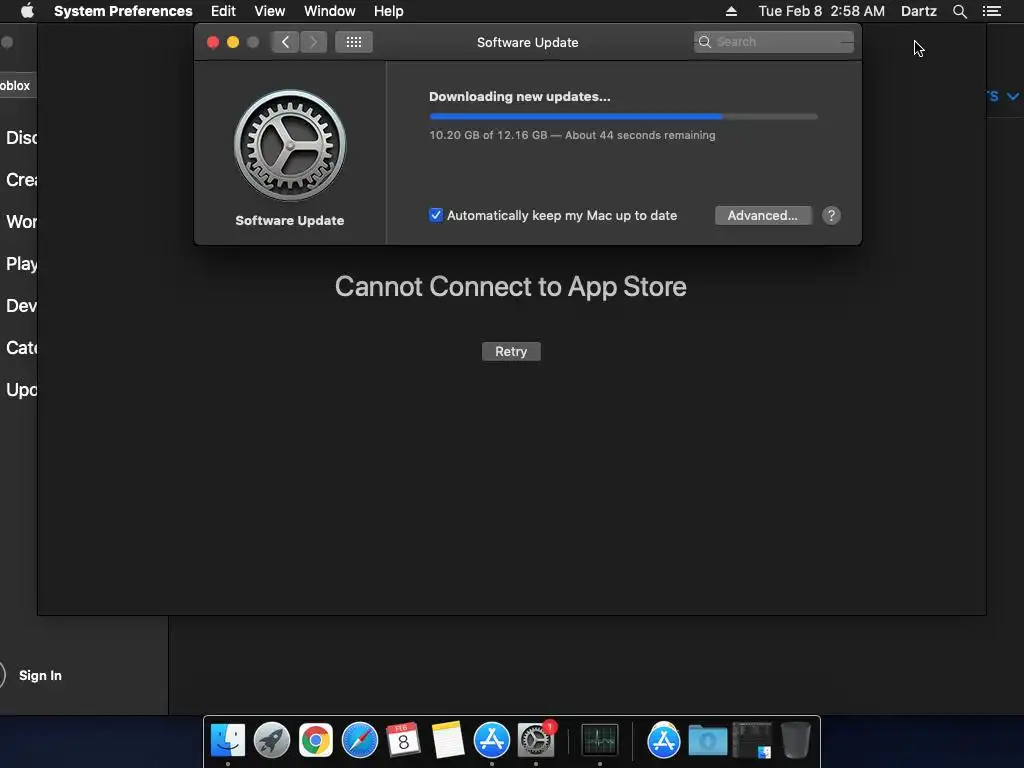Click Retry in the App Store window

point(511,351)
